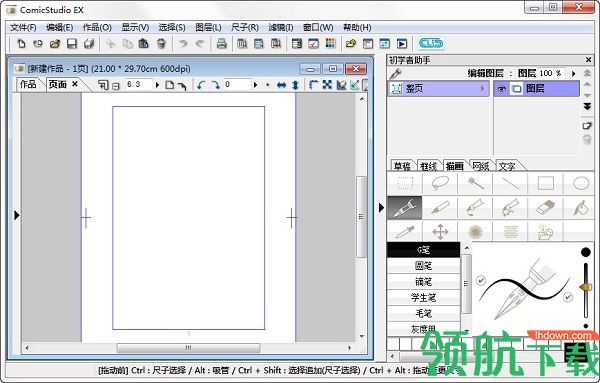Expand the left side panel arrow of main window

pyautogui.click(x=16, y=215)
